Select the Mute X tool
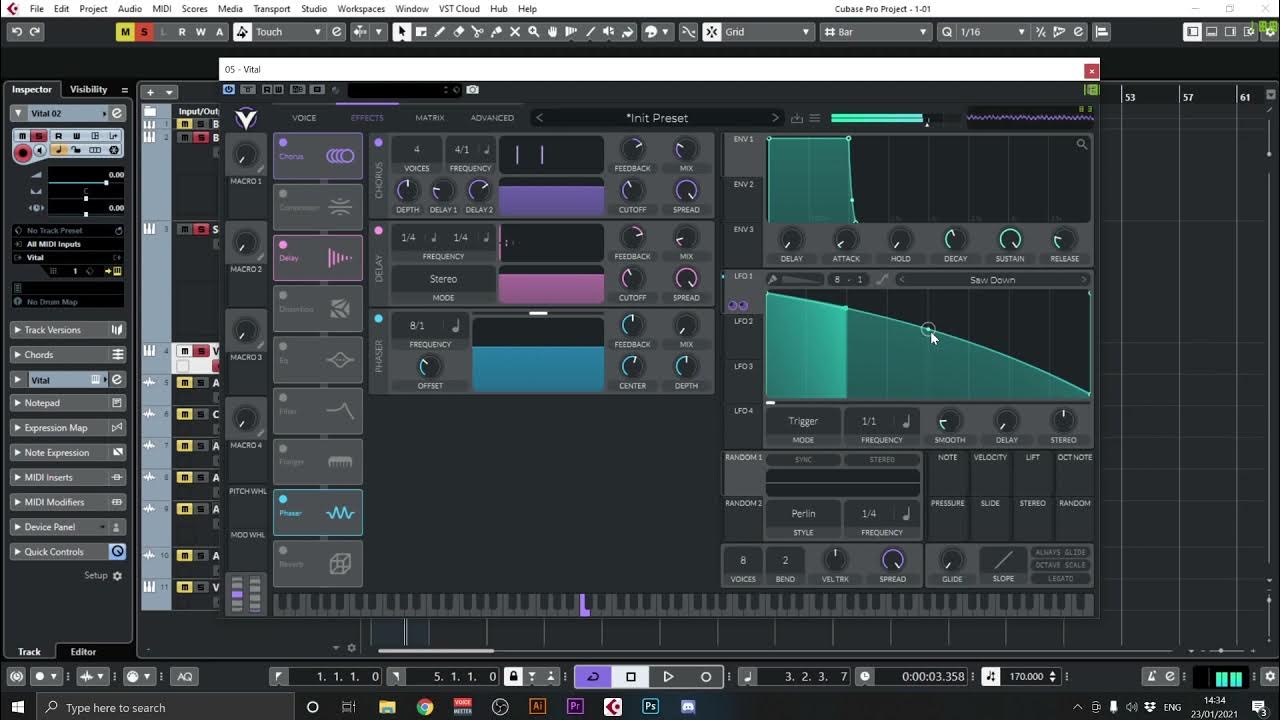 pos(515,32)
